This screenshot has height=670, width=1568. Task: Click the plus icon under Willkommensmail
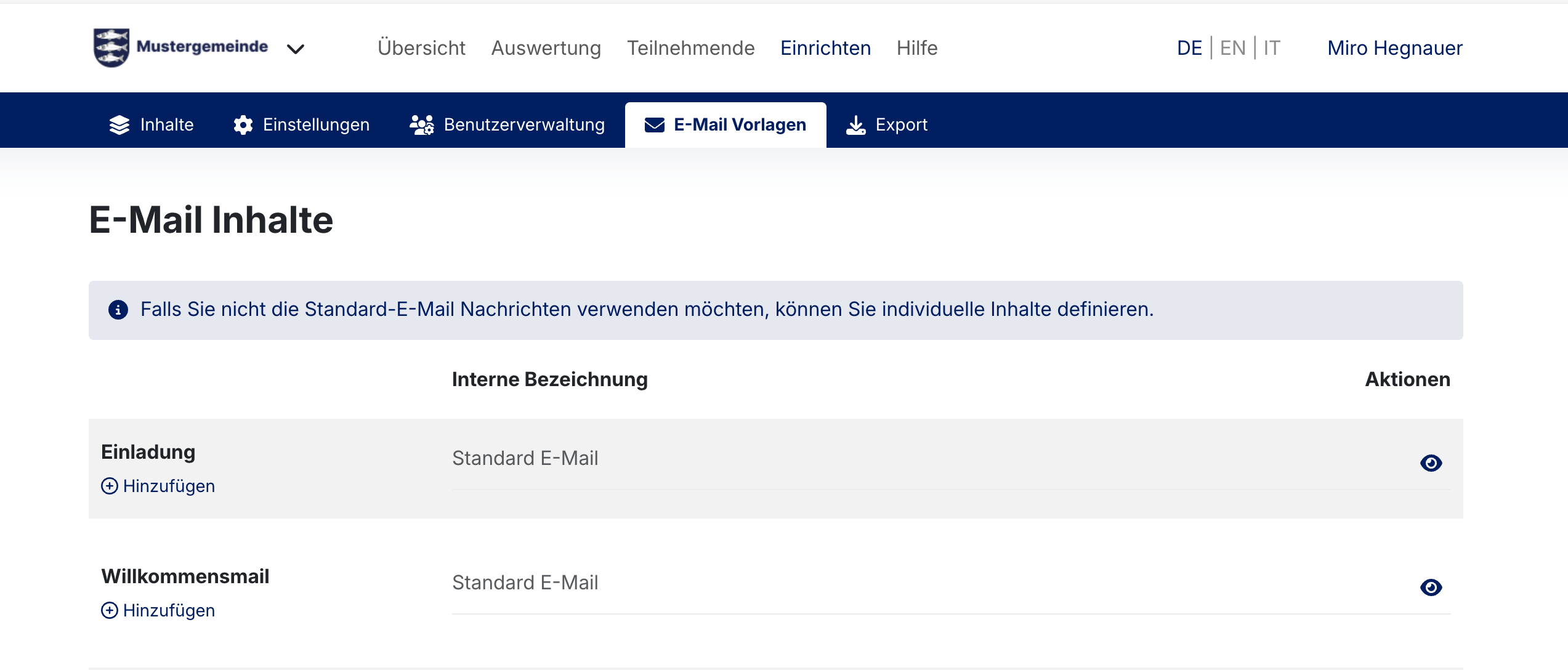coord(110,610)
